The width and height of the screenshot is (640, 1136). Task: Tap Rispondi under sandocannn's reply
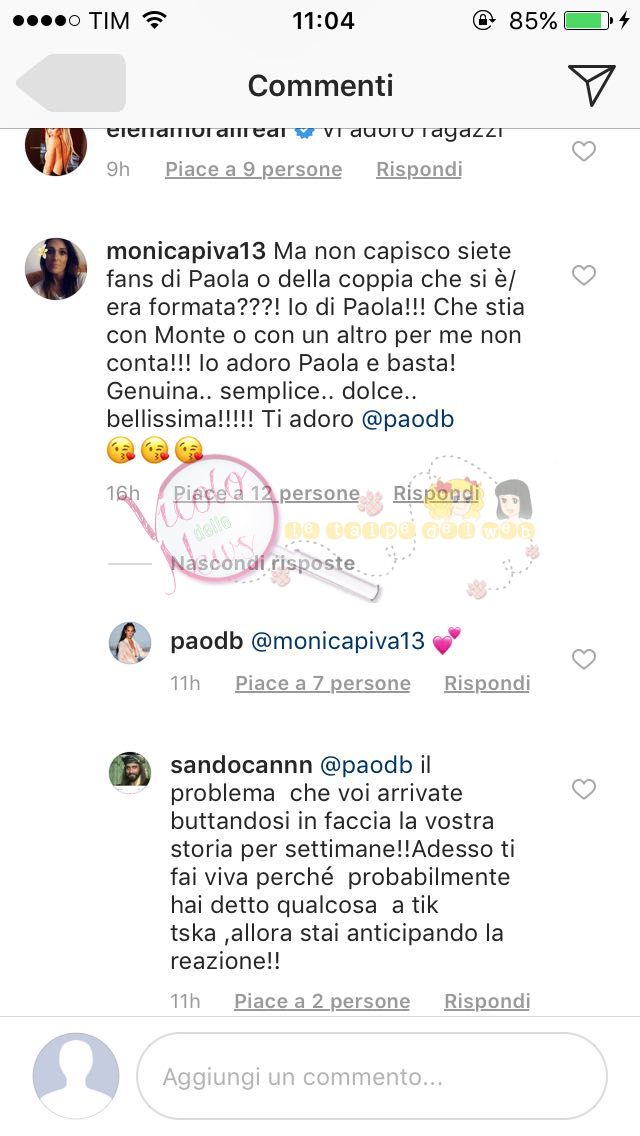487,1001
